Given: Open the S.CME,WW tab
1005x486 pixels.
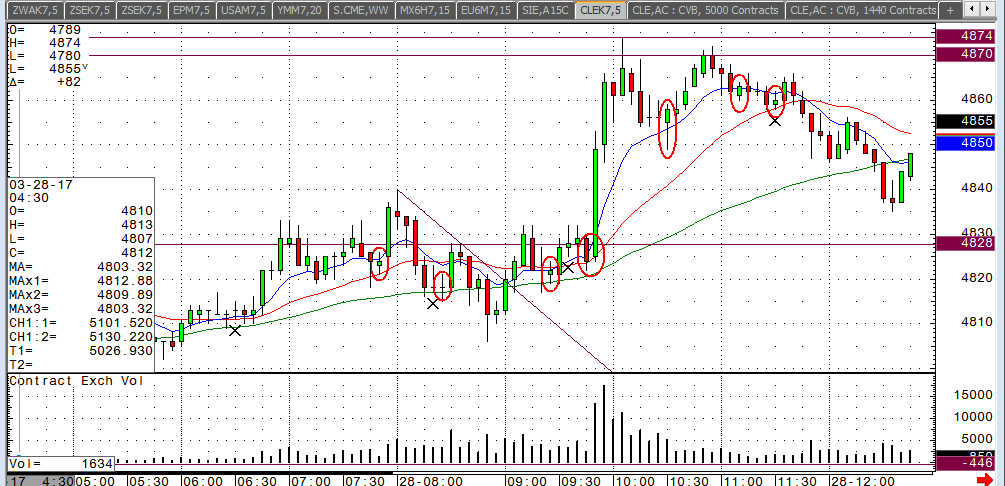Looking at the screenshot, I should click(361, 10).
